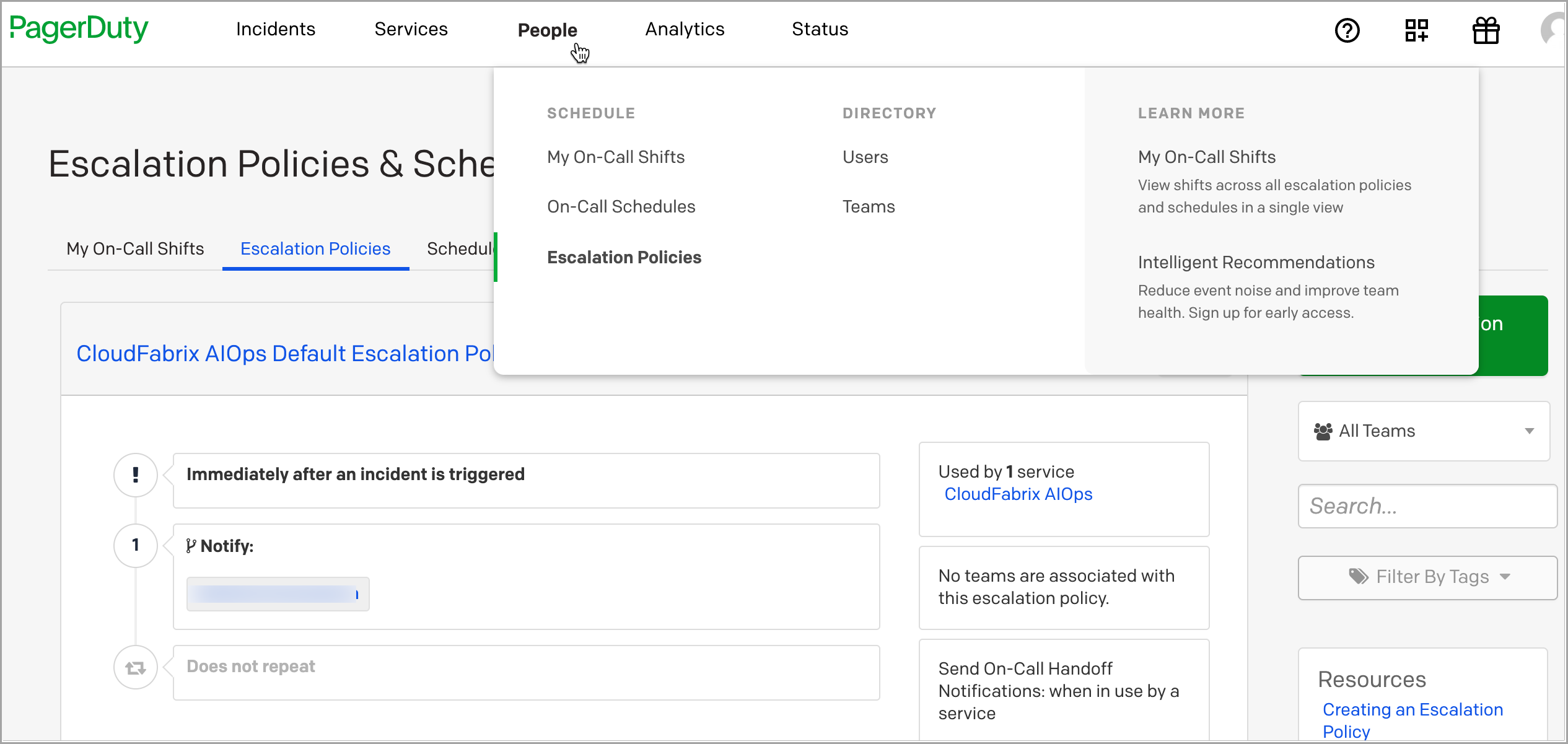This screenshot has height=744, width=1568.
Task: Click the repeat arrows icon
Action: click(136, 668)
